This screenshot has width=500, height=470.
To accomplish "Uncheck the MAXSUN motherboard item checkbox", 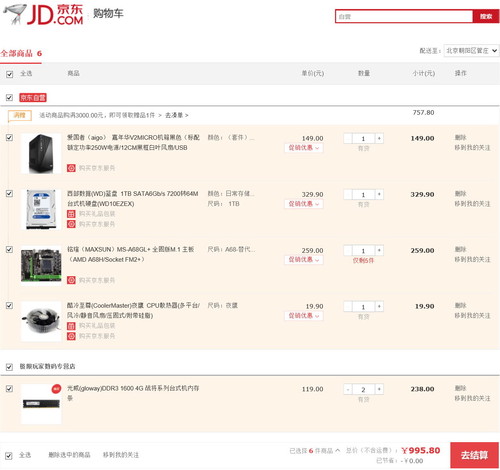I will [9, 249].
